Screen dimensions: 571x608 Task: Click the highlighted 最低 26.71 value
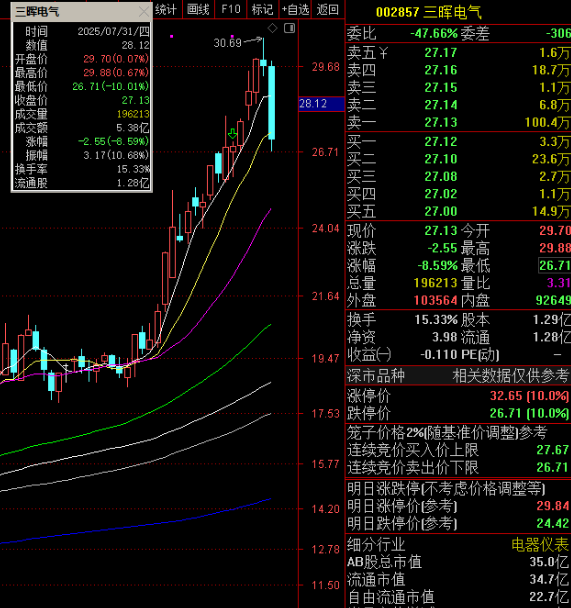point(554,266)
